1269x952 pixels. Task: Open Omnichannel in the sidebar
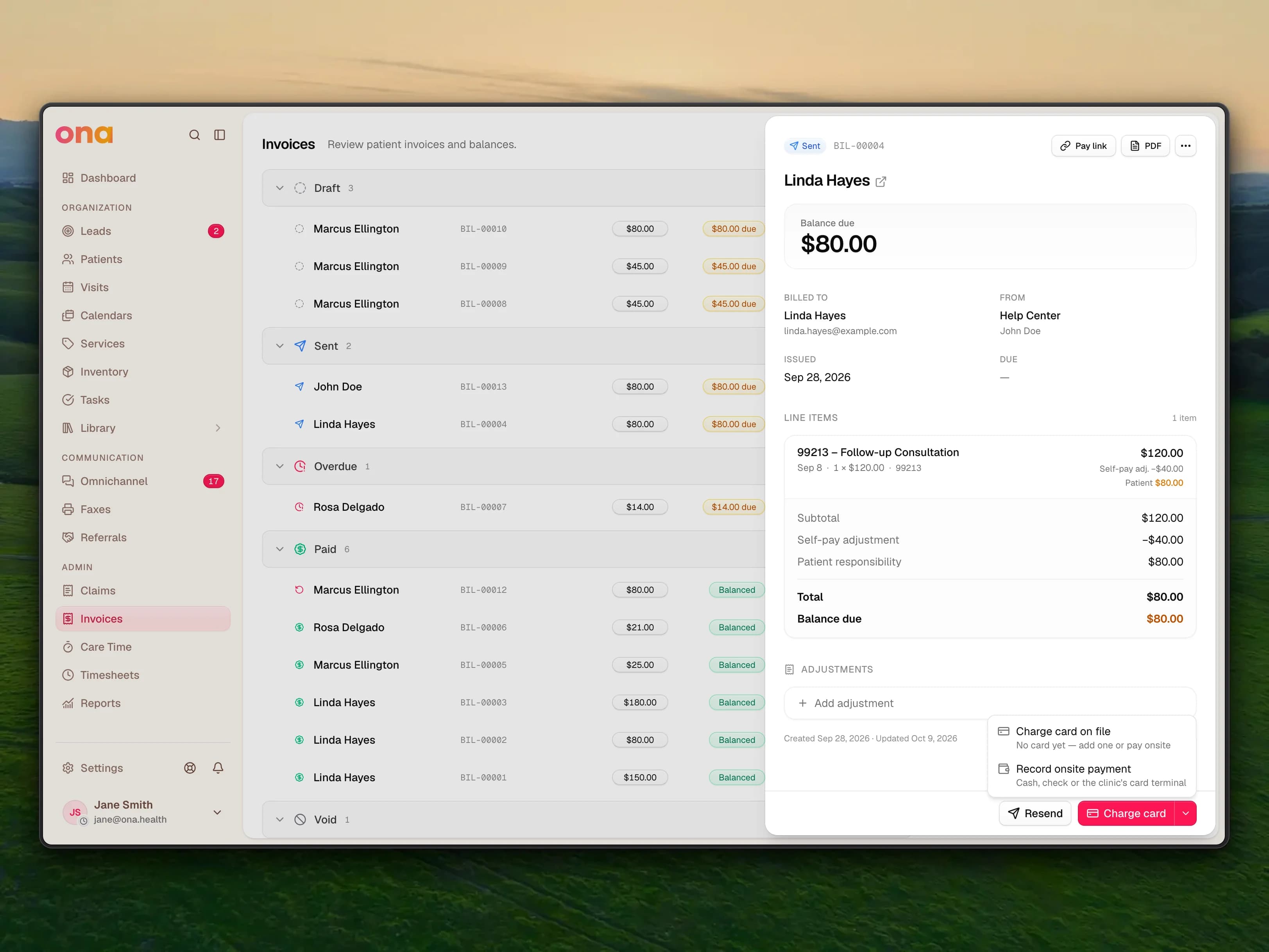tap(143, 481)
